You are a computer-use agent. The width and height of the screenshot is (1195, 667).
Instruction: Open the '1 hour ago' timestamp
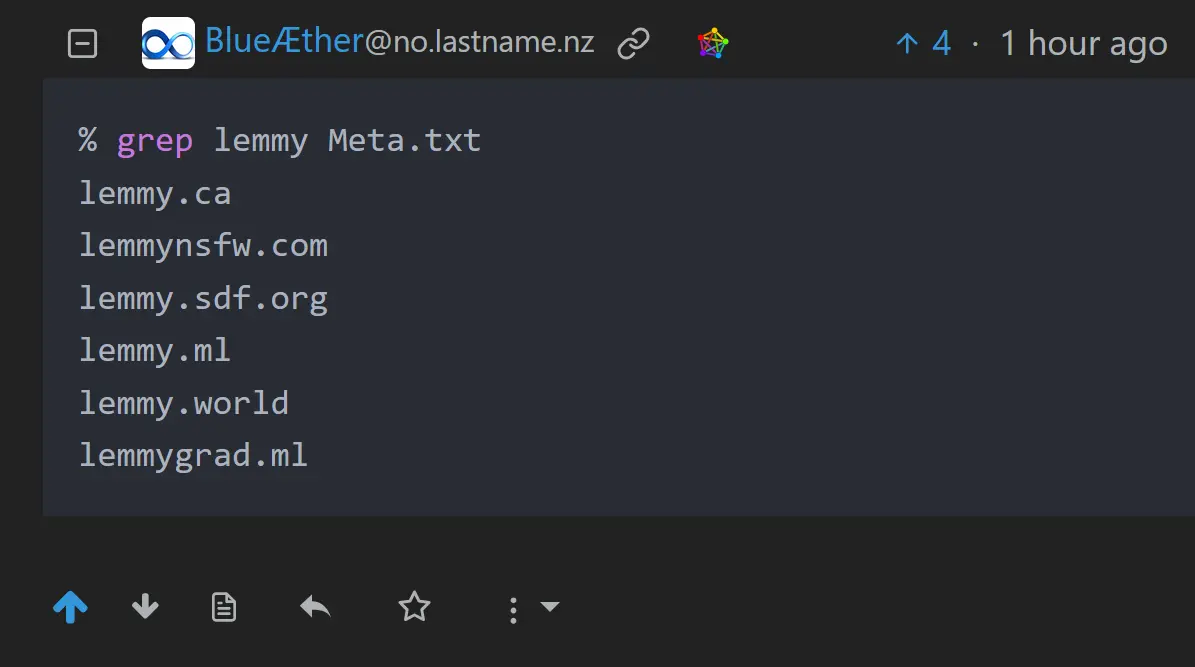pyautogui.click(x=1083, y=43)
